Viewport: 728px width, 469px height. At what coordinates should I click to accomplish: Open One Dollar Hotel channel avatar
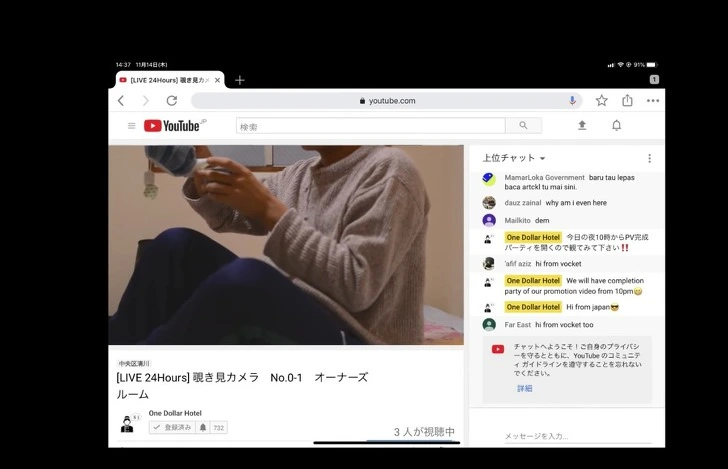point(127,423)
